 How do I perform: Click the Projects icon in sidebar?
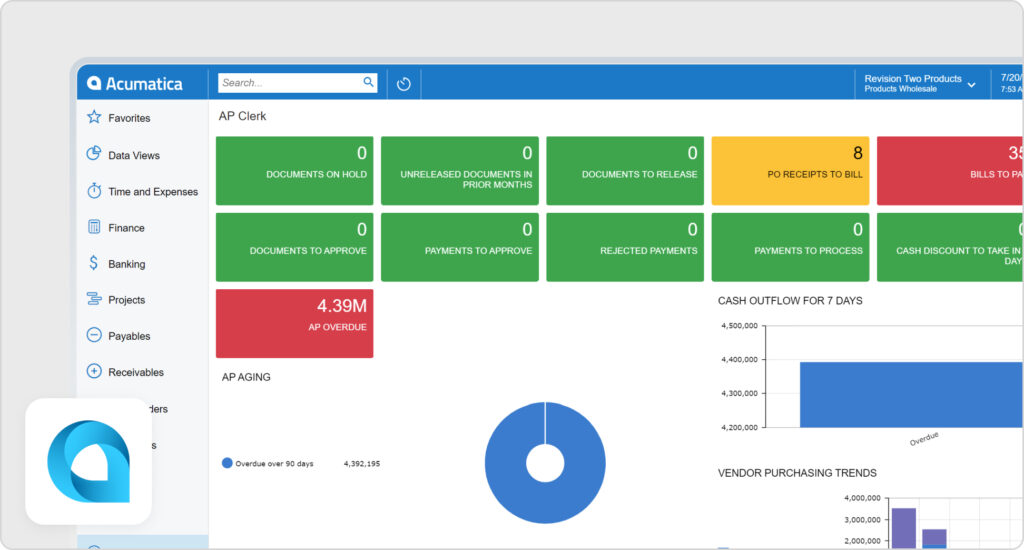[94, 299]
